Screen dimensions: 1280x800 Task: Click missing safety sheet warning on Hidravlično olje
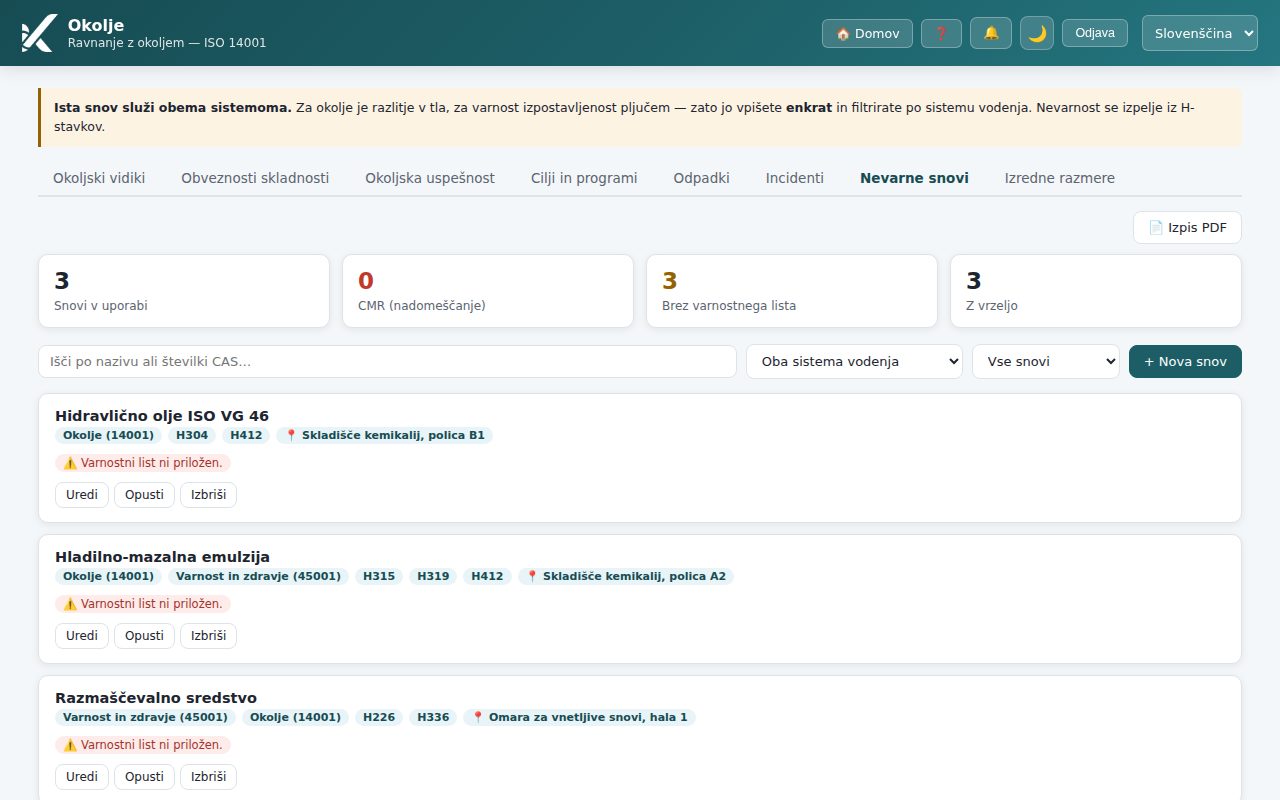point(143,463)
